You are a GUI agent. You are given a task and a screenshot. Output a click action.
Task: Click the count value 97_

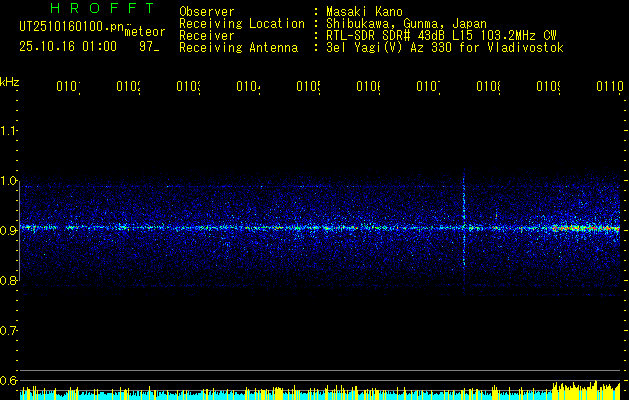point(149,47)
